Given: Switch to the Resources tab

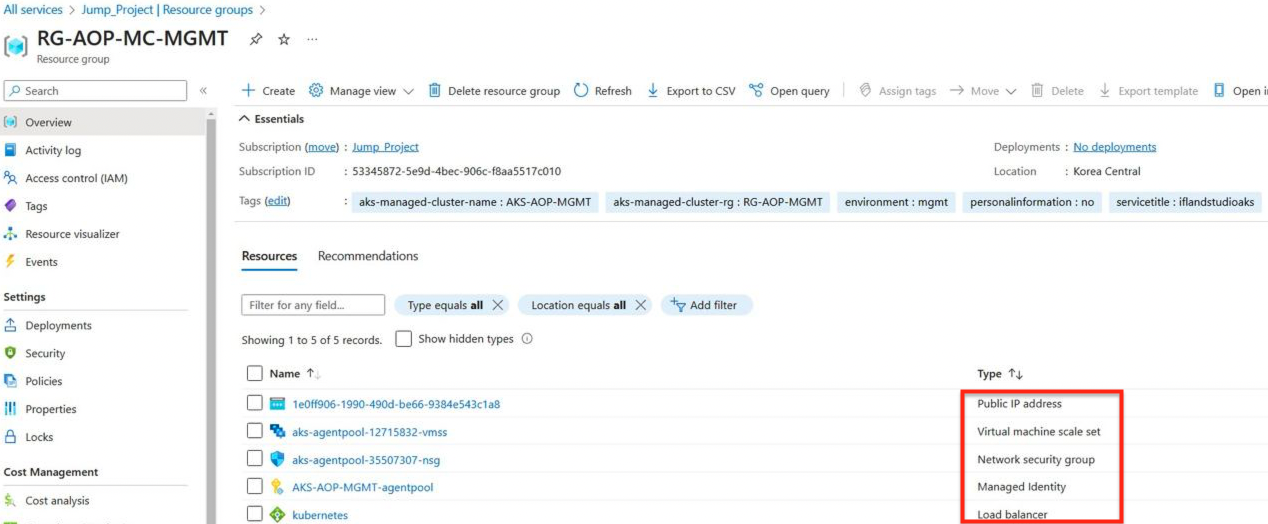Looking at the screenshot, I should [269, 256].
